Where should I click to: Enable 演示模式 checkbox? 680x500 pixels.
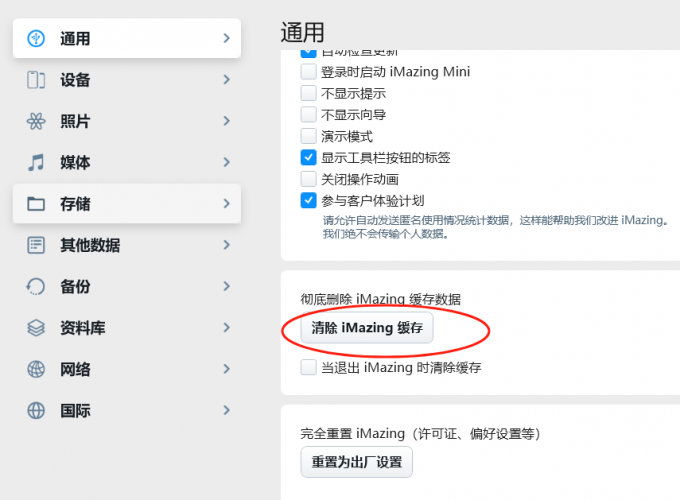pyautogui.click(x=308, y=136)
